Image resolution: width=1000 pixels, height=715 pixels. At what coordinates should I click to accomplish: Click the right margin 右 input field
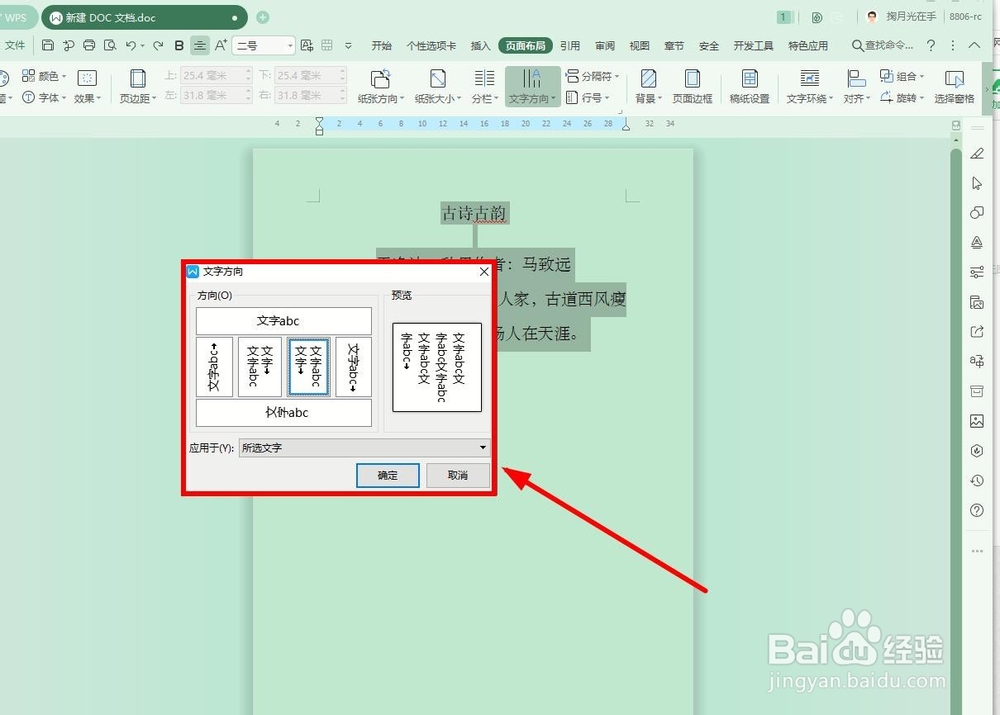point(311,95)
